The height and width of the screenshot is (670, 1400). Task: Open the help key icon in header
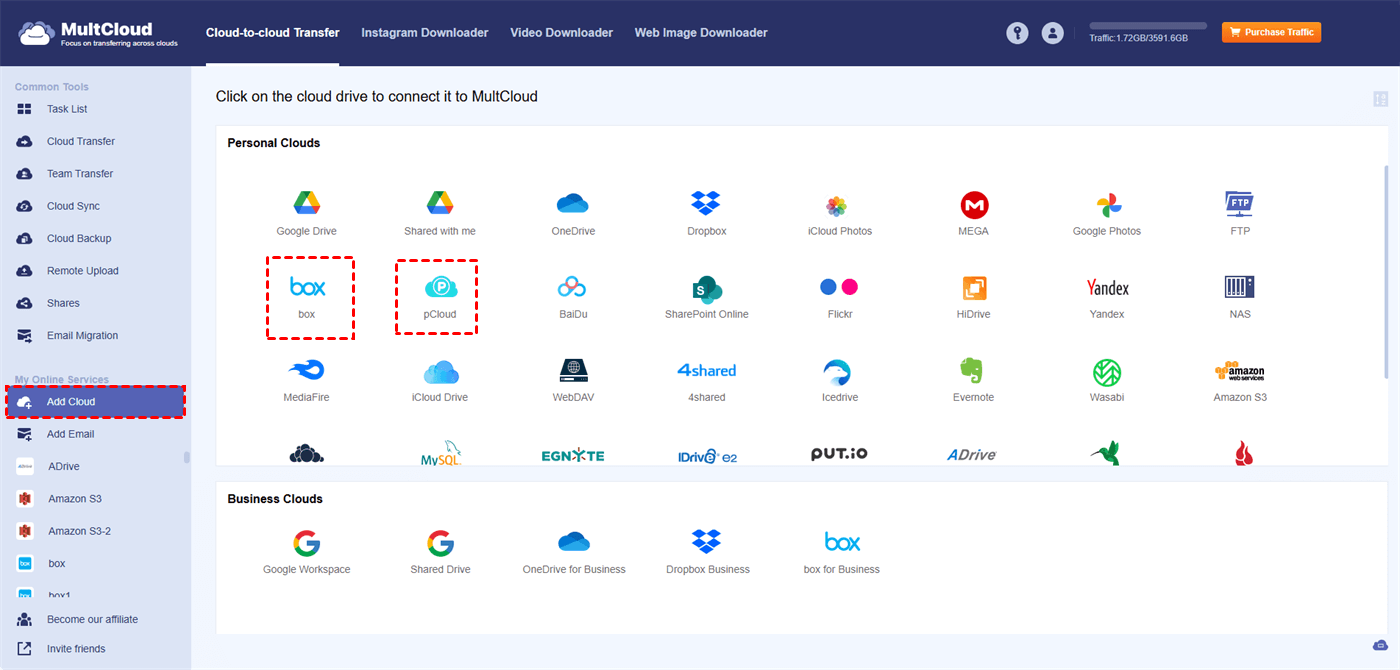point(1017,33)
